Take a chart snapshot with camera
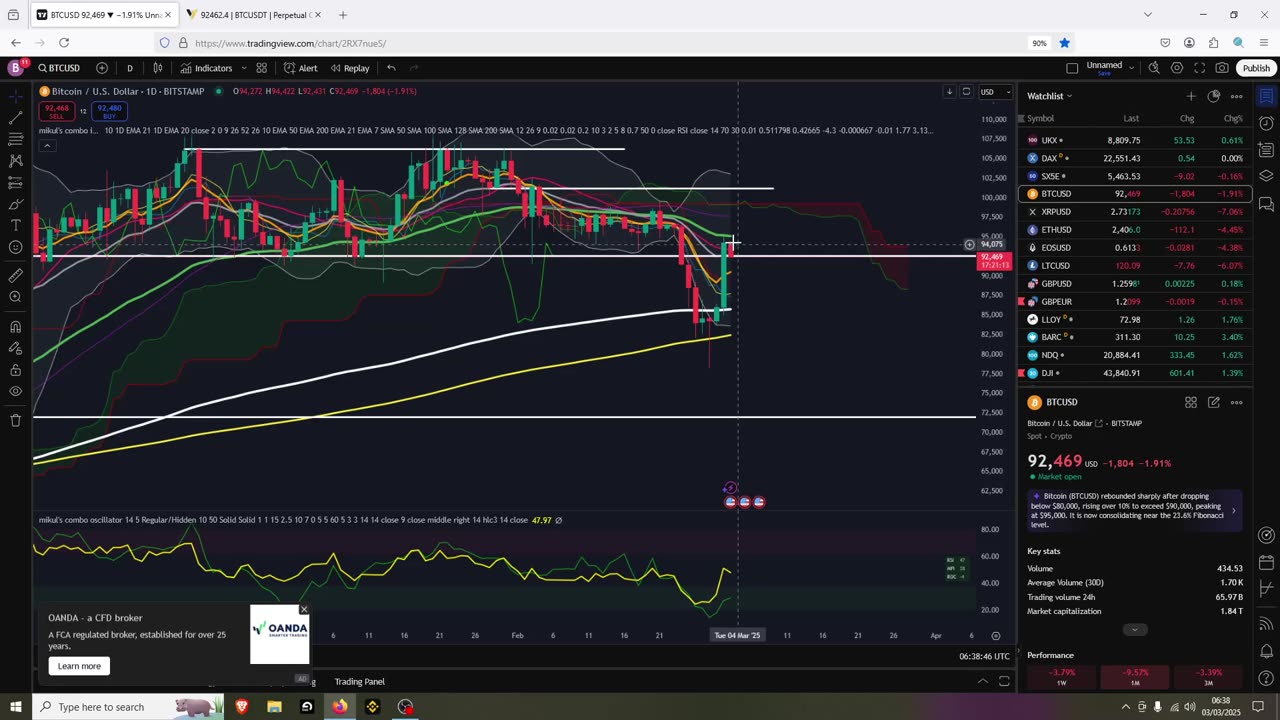1280x720 pixels. pos(1222,68)
